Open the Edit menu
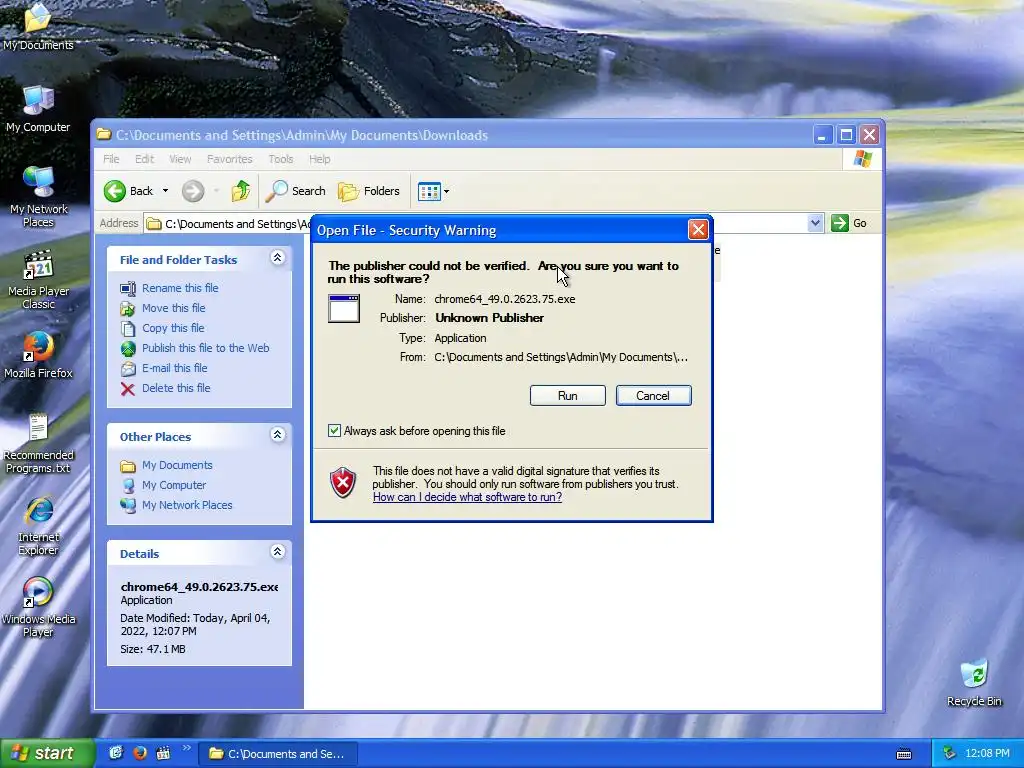This screenshot has width=1024, height=768. [x=144, y=159]
